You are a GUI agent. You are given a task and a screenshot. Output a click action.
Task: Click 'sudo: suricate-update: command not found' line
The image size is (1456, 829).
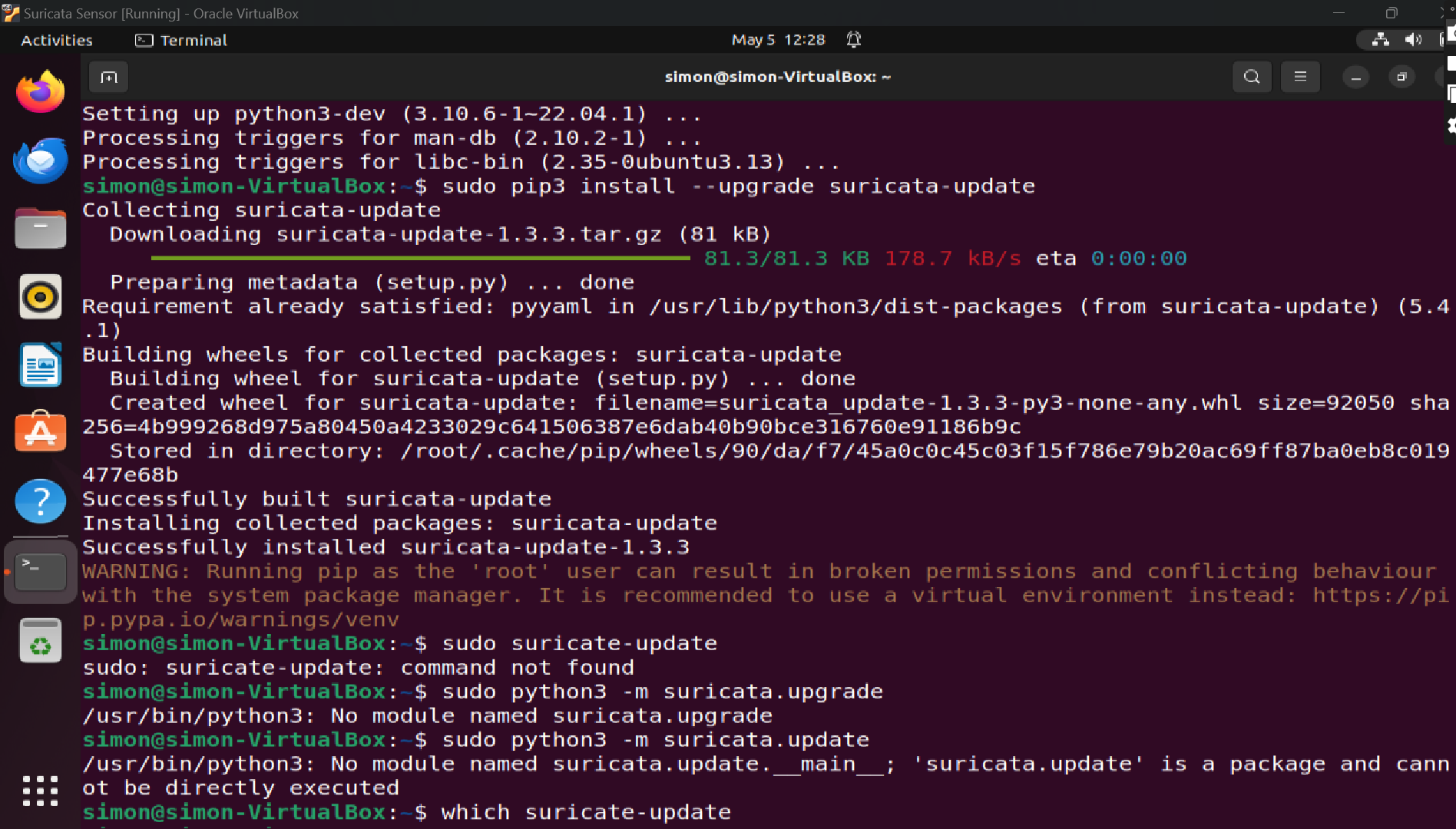coord(358,668)
